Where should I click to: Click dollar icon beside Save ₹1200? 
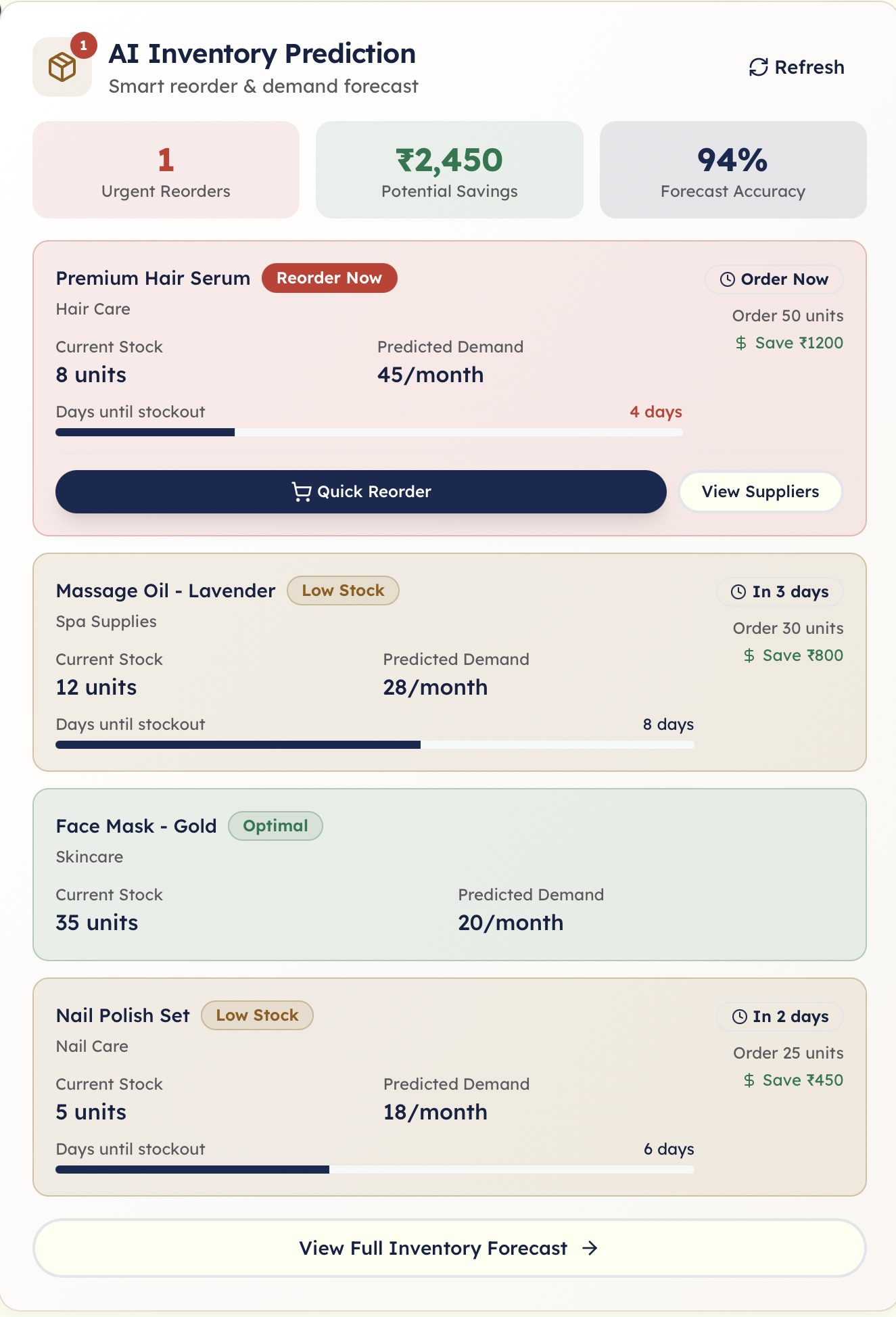[741, 343]
